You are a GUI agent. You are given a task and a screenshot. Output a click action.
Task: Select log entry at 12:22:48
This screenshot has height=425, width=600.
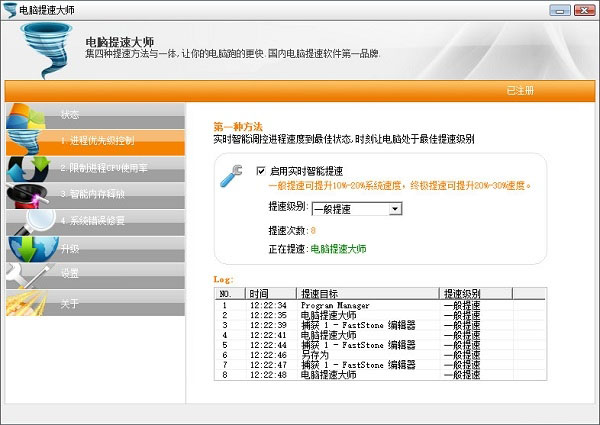point(380,375)
